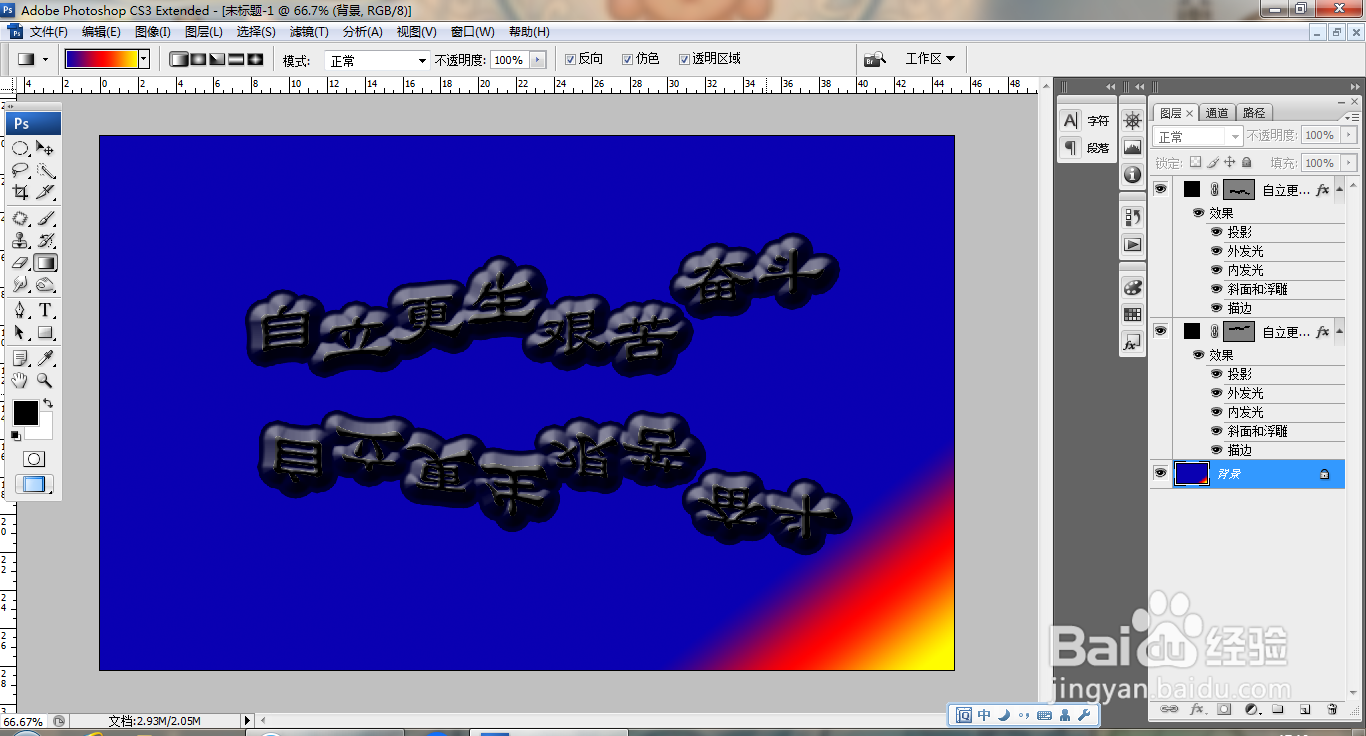Open the 窗口(W) menu
The height and width of the screenshot is (736, 1366).
pos(472,32)
